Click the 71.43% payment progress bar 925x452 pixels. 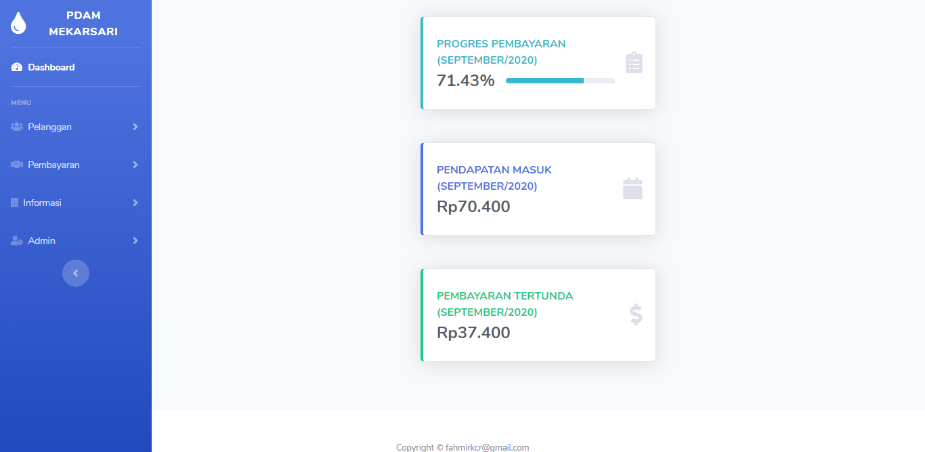pos(560,80)
